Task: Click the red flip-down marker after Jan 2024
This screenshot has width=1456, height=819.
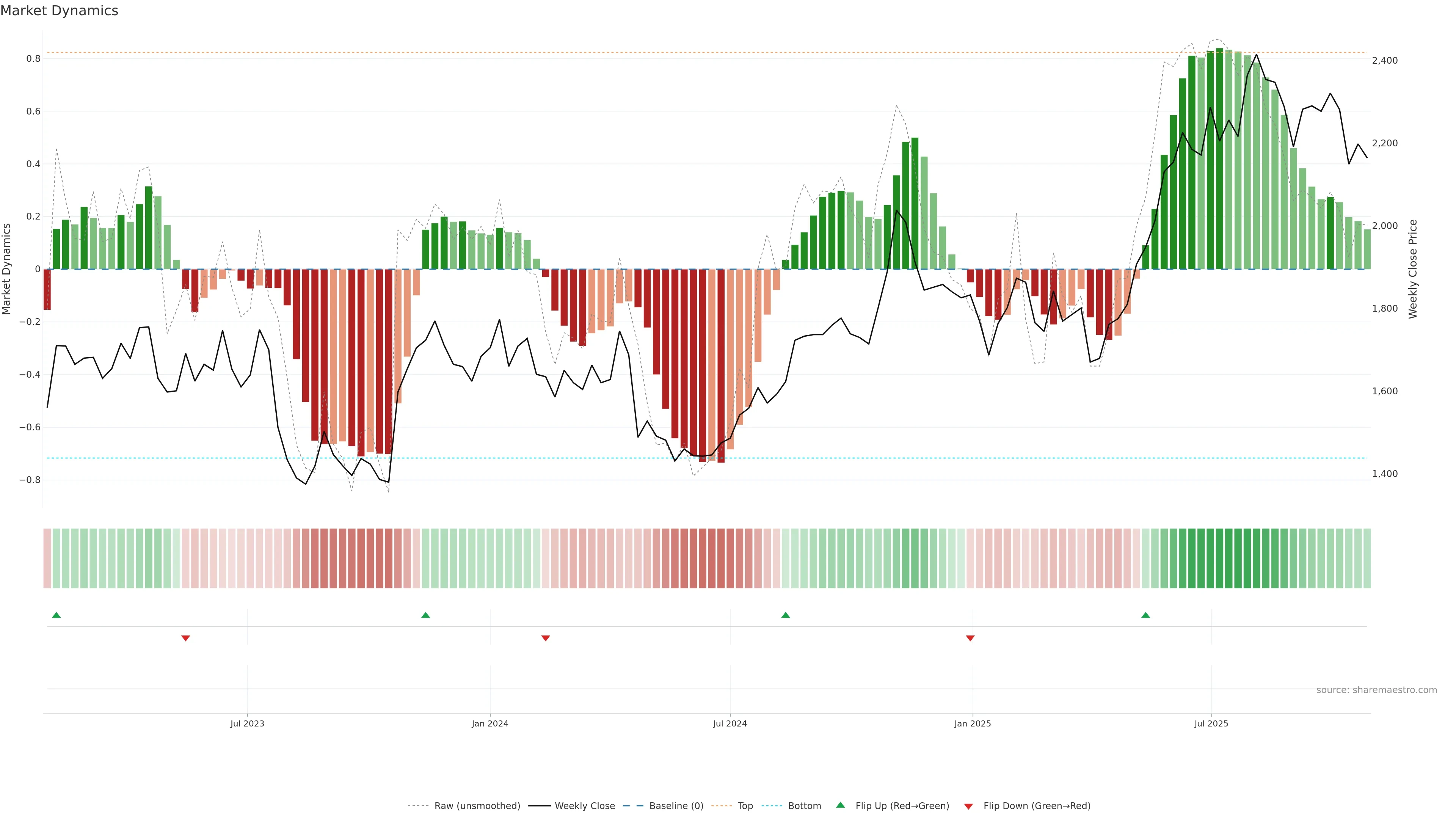Action: click(x=546, y=638)
